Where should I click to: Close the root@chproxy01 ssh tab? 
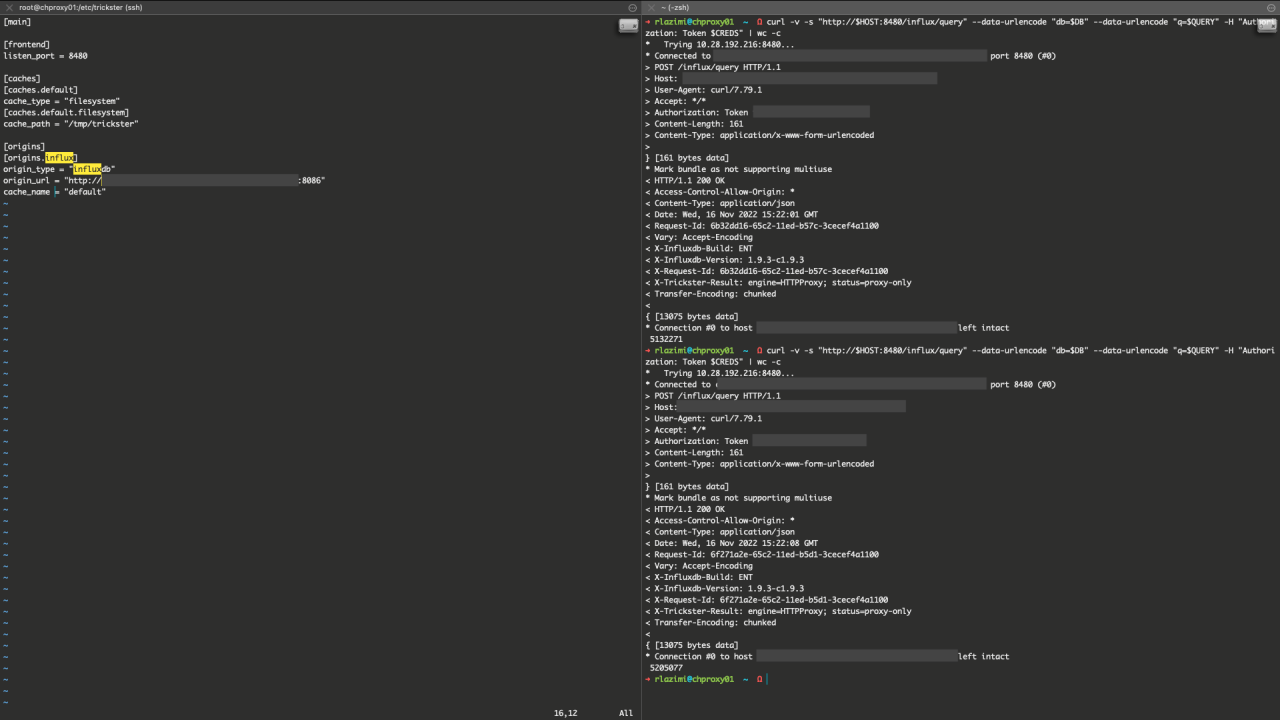pos(9,7)
